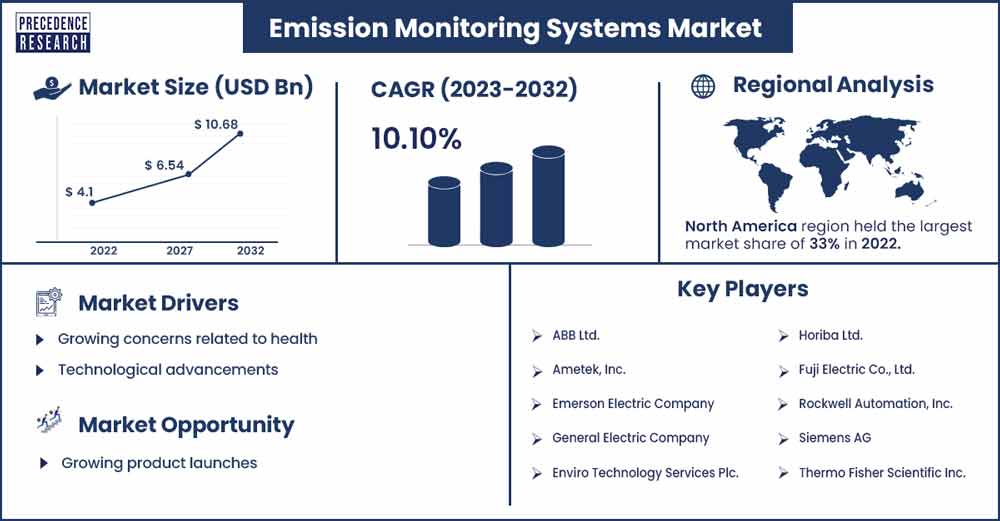Viewport: 1000px width, 521px height.
Task: Click the shortest cylinder bar in CAGR chart
Action: (444, 212)
